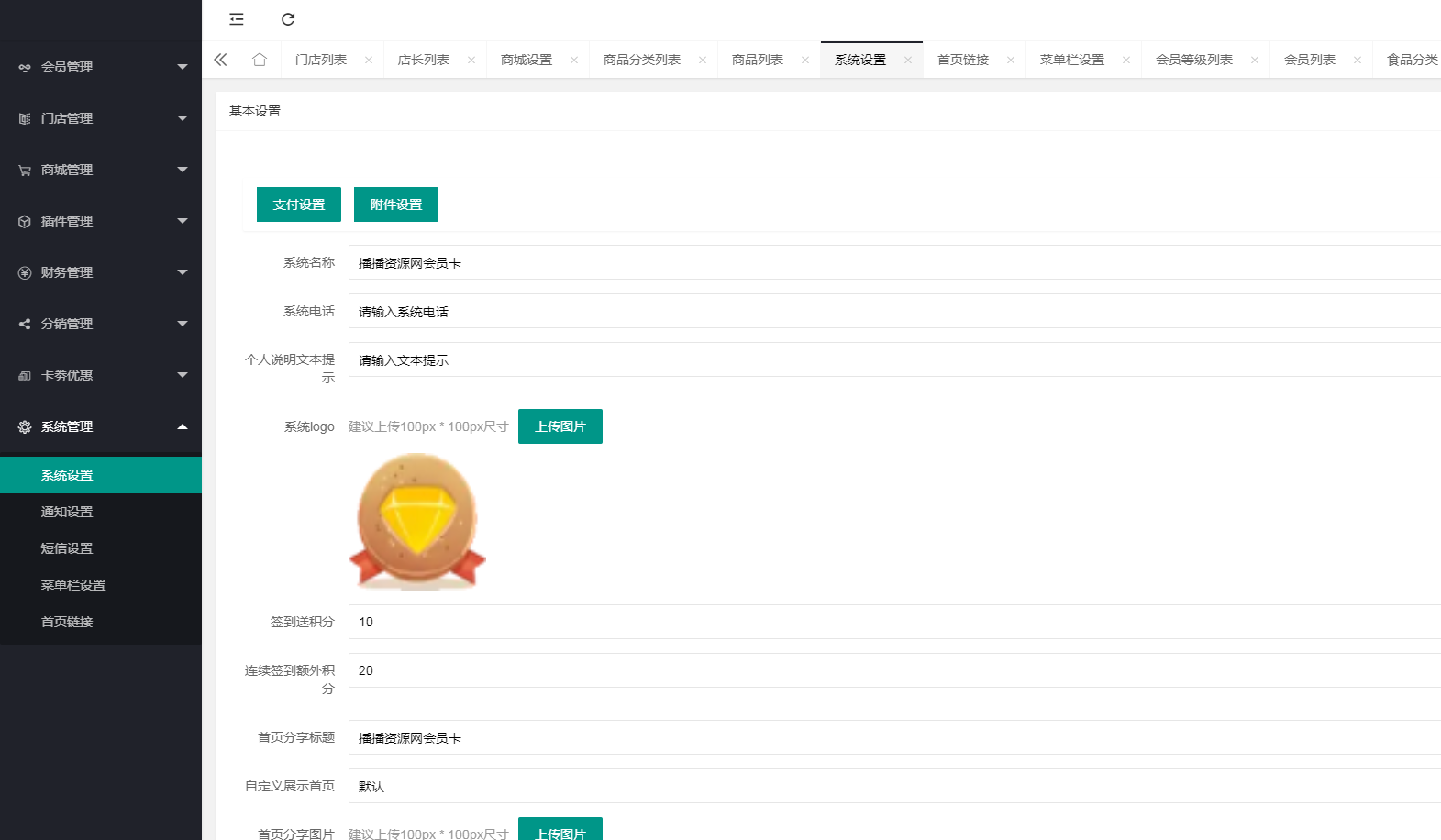Close the 商城设置 tab

574,60
